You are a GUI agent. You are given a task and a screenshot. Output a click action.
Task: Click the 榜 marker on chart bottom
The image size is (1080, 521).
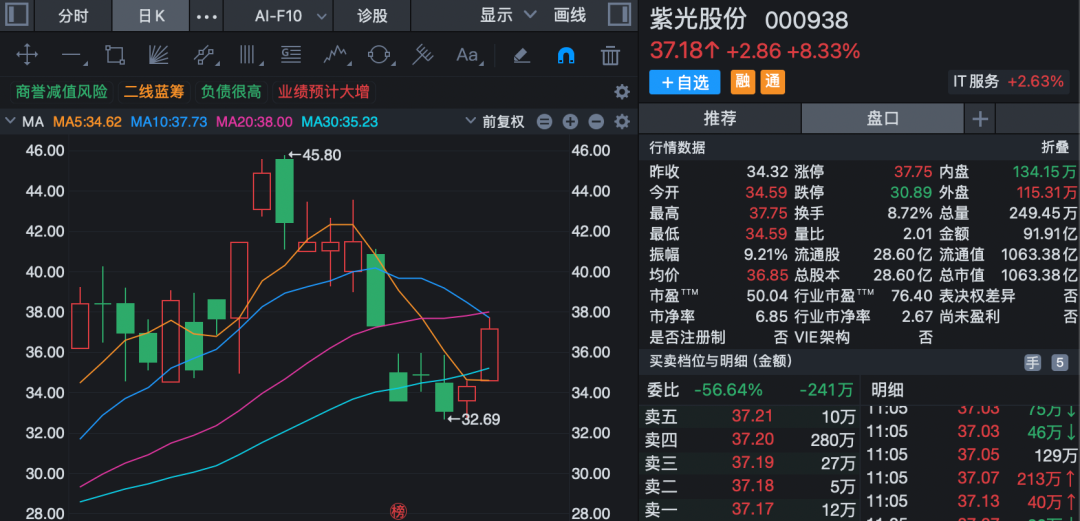pyautogui.click(x=398, y=511)
